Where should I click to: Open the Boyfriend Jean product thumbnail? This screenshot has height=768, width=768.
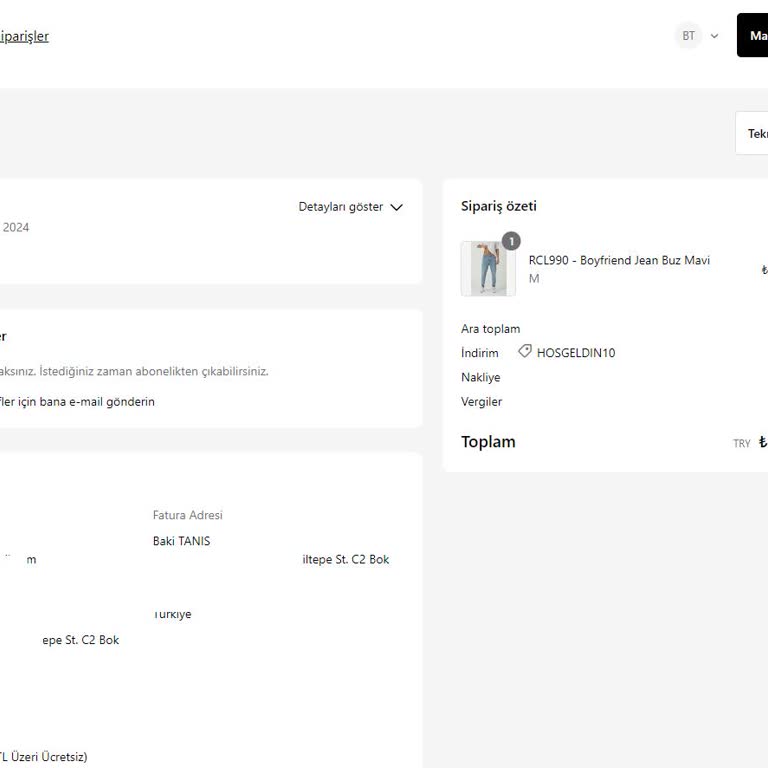pyautogui.click(x=488, y=268)
